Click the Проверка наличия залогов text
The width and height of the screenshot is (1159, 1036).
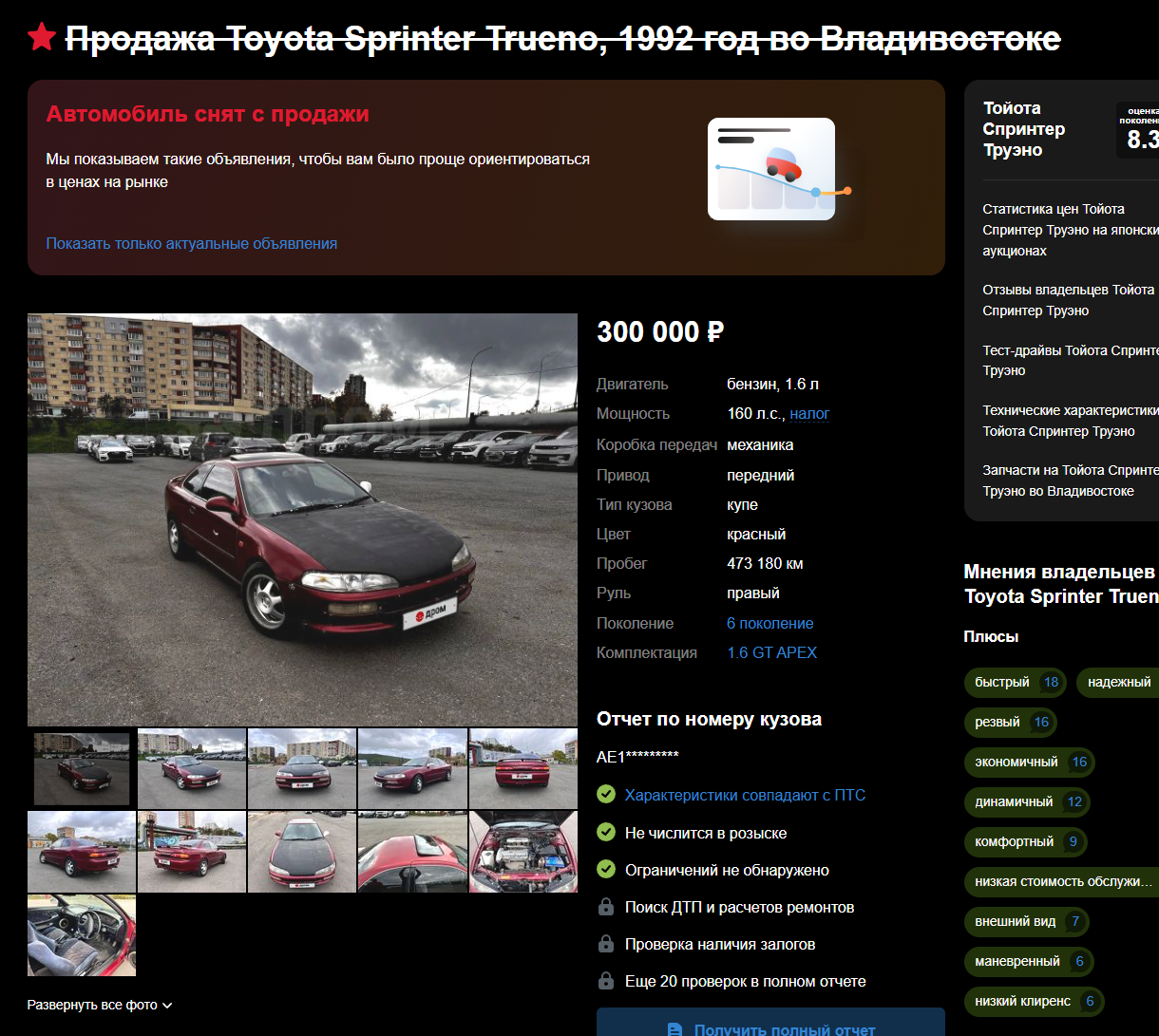[720, 945]
